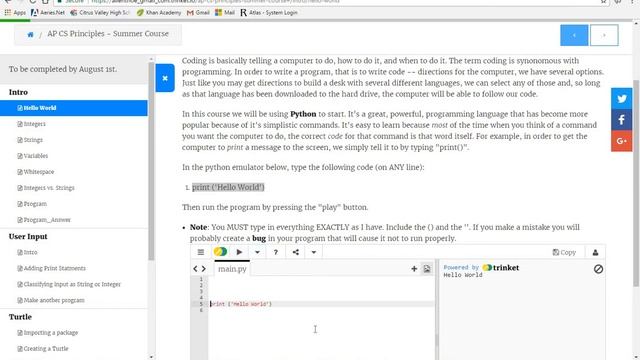Click sidebar scroll down arrow

pos(151,357)
